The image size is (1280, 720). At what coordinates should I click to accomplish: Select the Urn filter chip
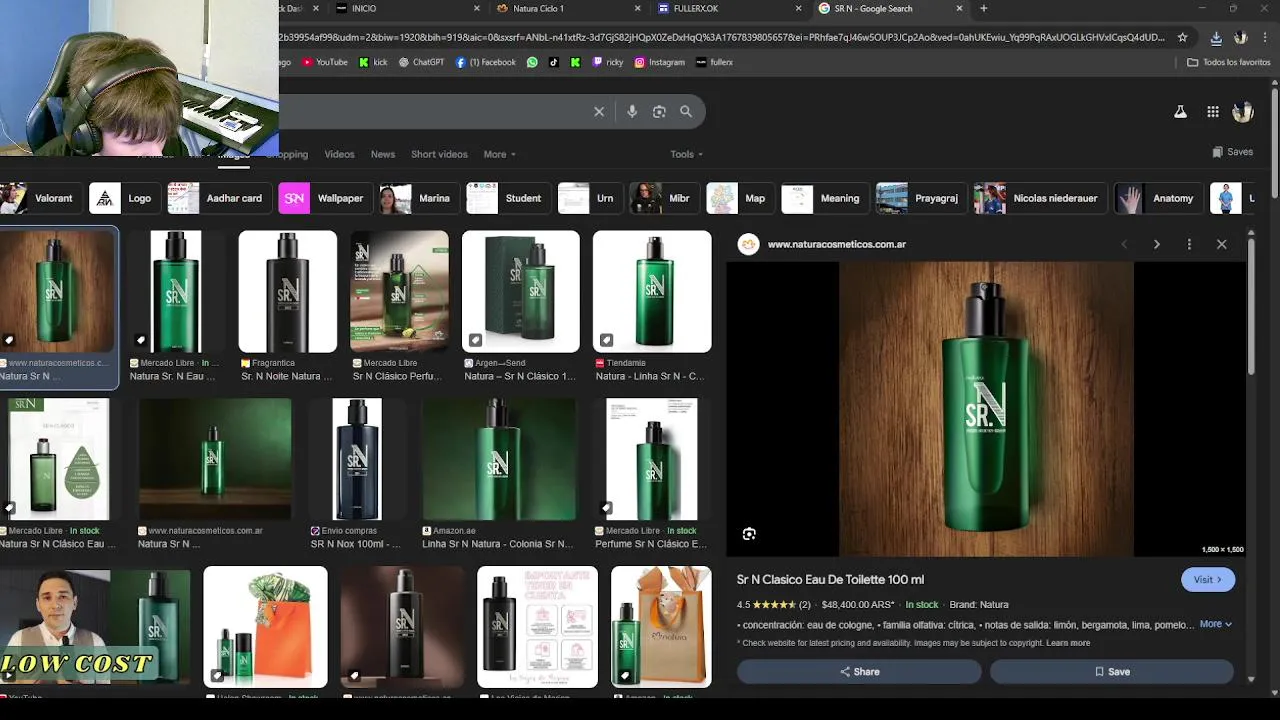pos(589,198)
